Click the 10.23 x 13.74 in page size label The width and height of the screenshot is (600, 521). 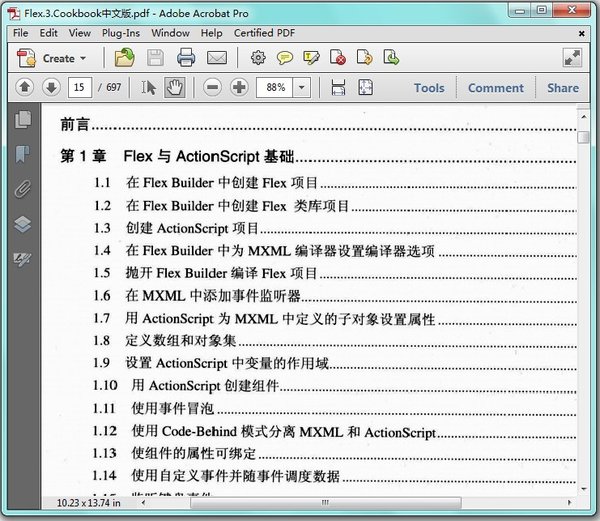[x=88, y=503]
